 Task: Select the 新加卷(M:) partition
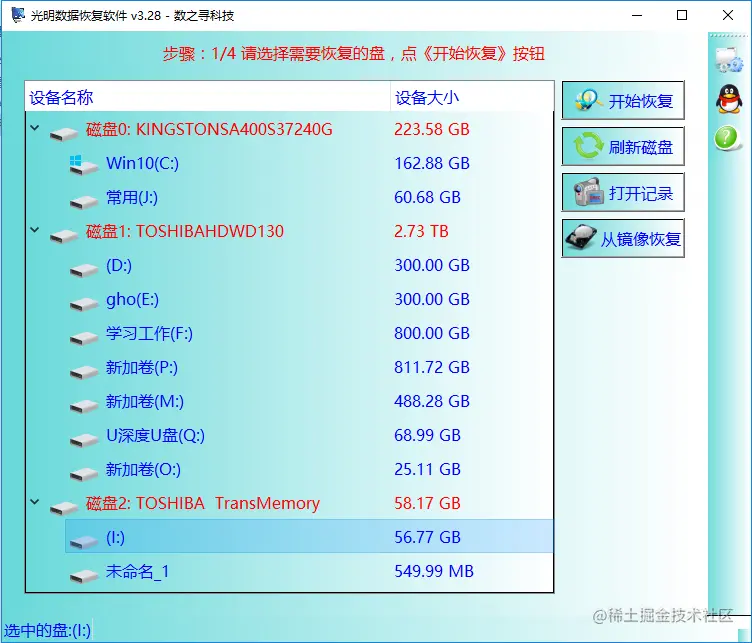145,401
